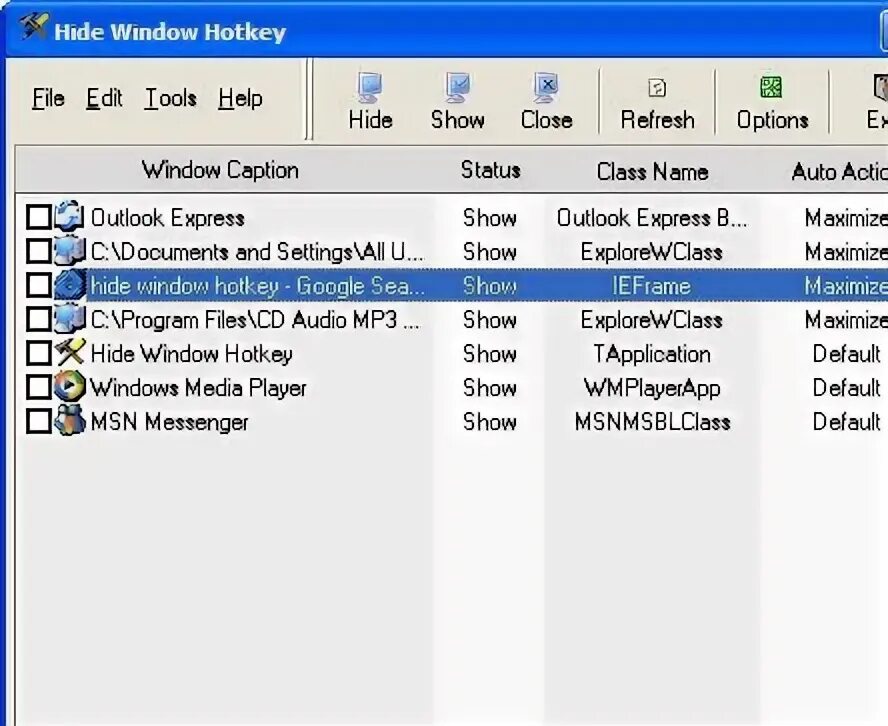Click the Show status in MSN Messenger row
This screenshot has width=888, height=726.
click(490, 422)
